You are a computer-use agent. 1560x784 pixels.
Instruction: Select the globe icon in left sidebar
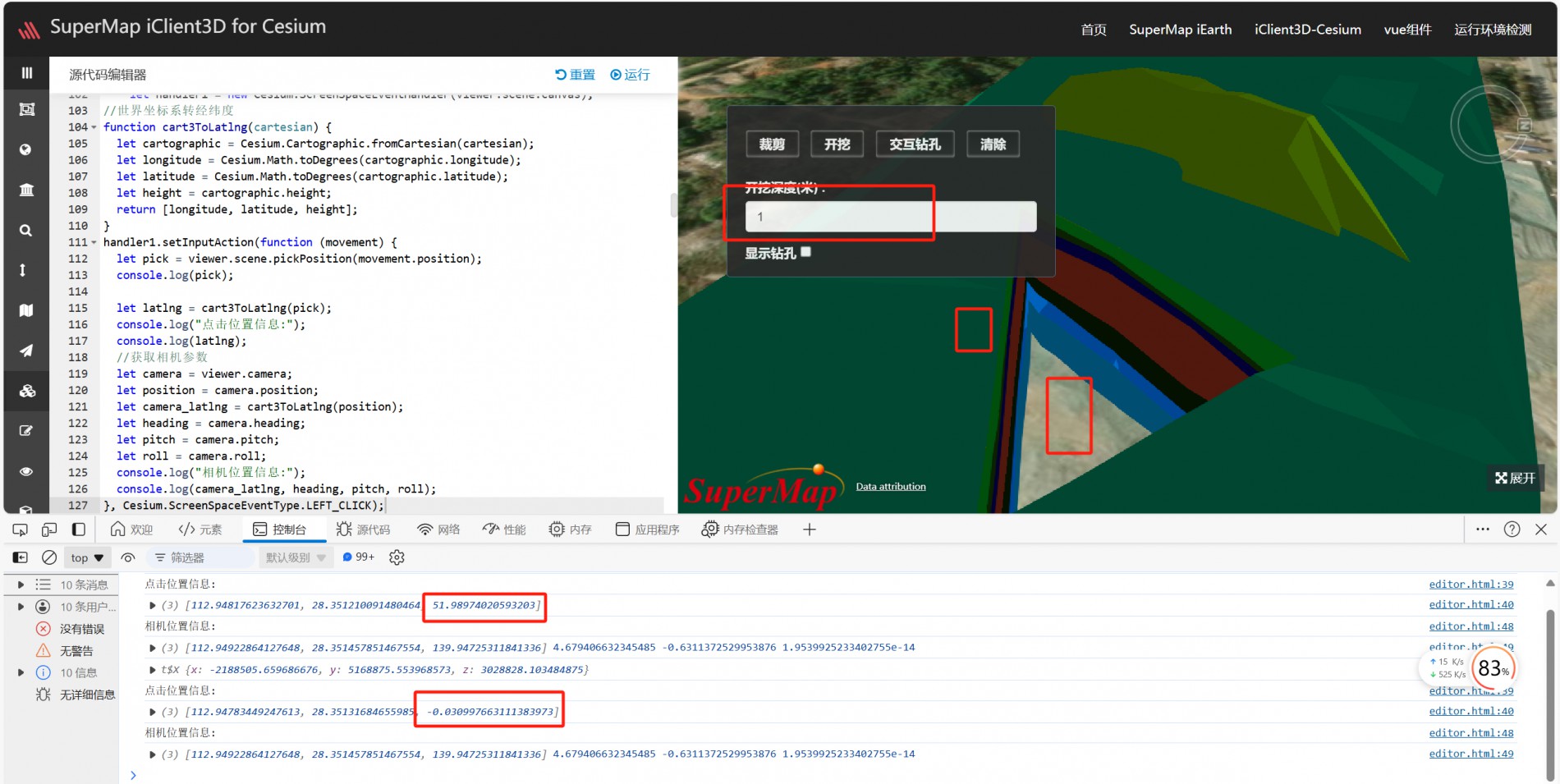tap(25, 149)
